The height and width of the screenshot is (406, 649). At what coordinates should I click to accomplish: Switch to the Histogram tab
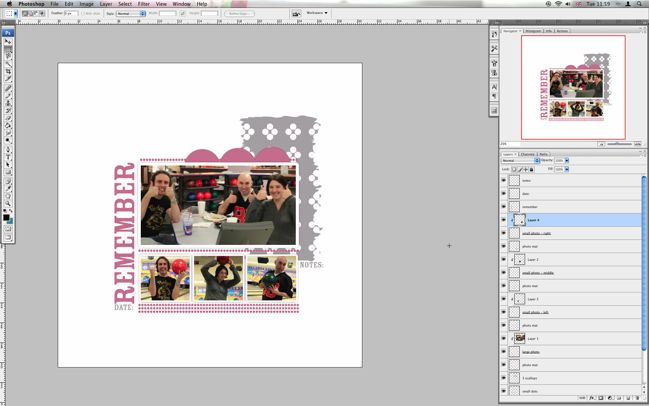click(533, 31)
